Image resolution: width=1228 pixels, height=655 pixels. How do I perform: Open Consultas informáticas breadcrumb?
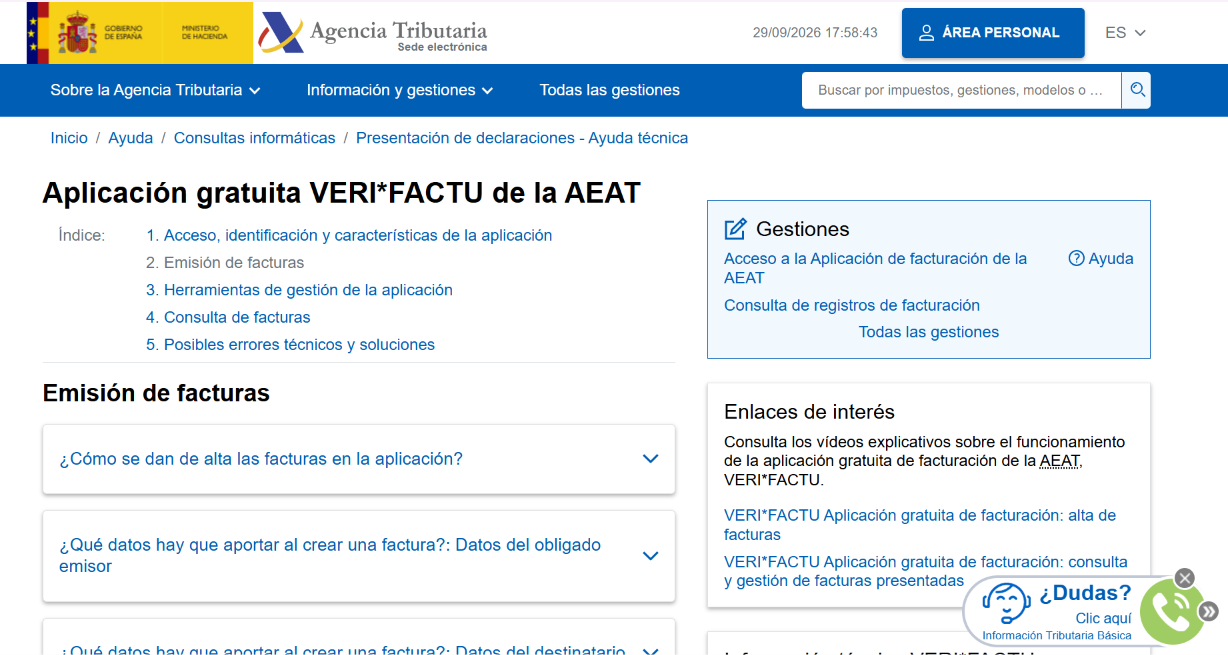(255, 138)
